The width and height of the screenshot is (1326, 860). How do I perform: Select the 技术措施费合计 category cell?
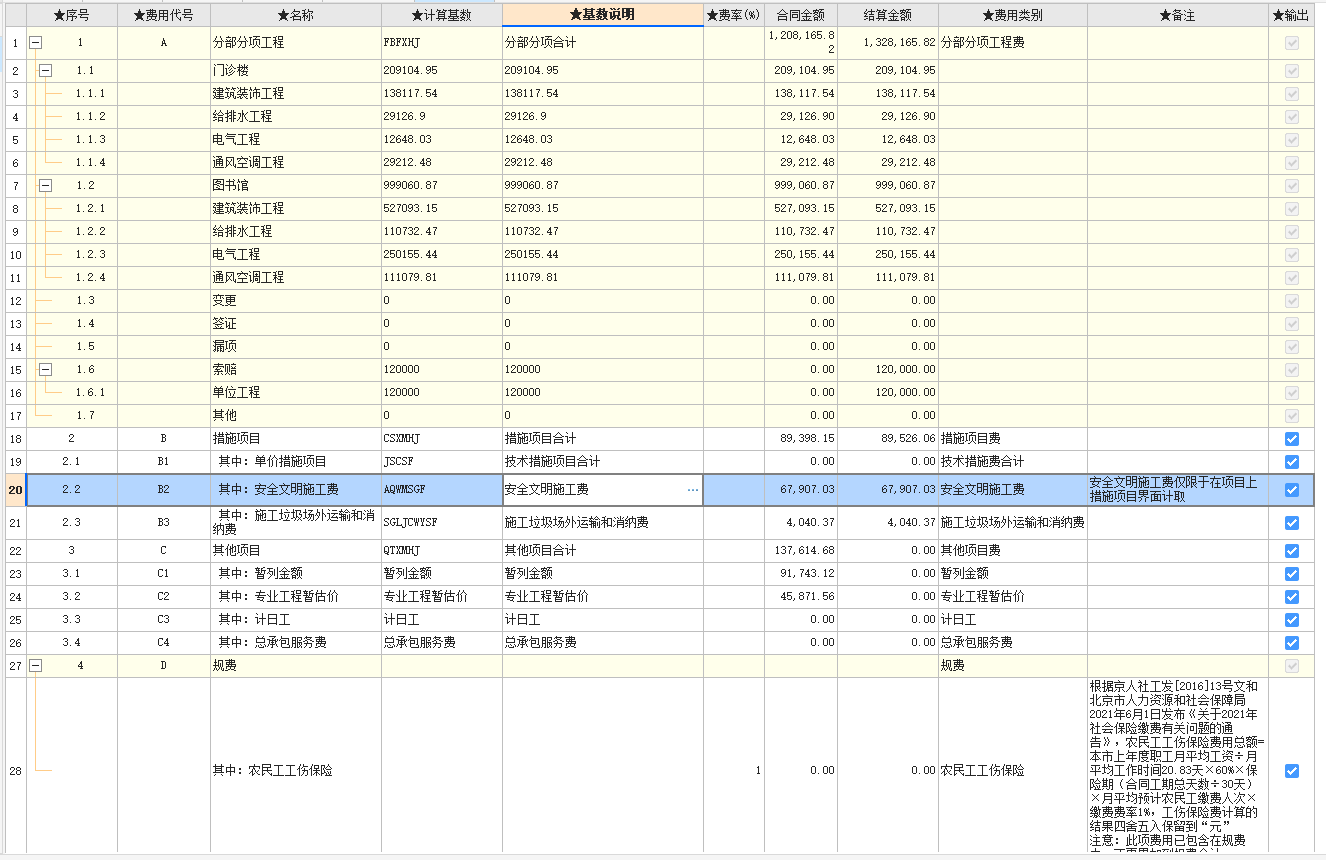tap(1013, 462)
